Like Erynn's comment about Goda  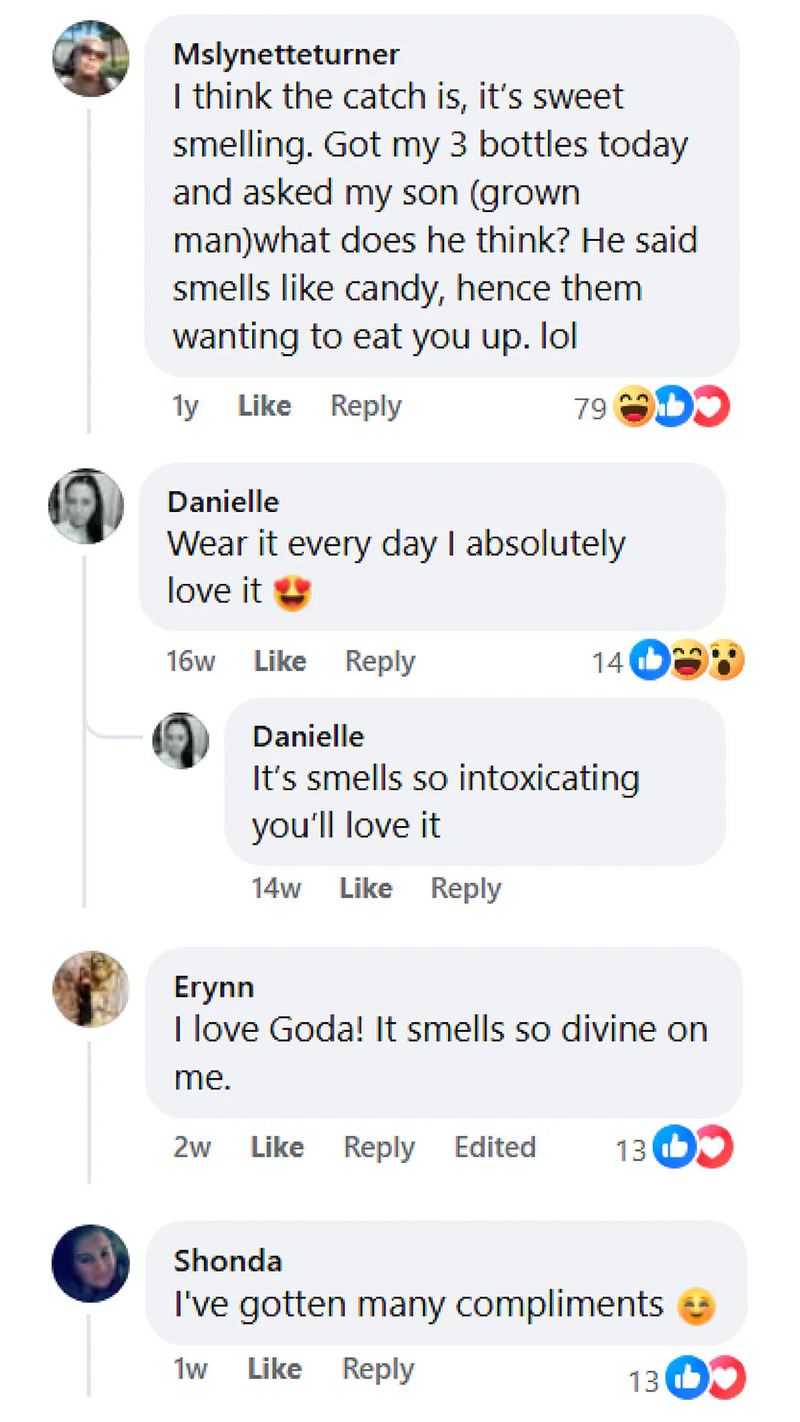click(x=277, y=1147)
